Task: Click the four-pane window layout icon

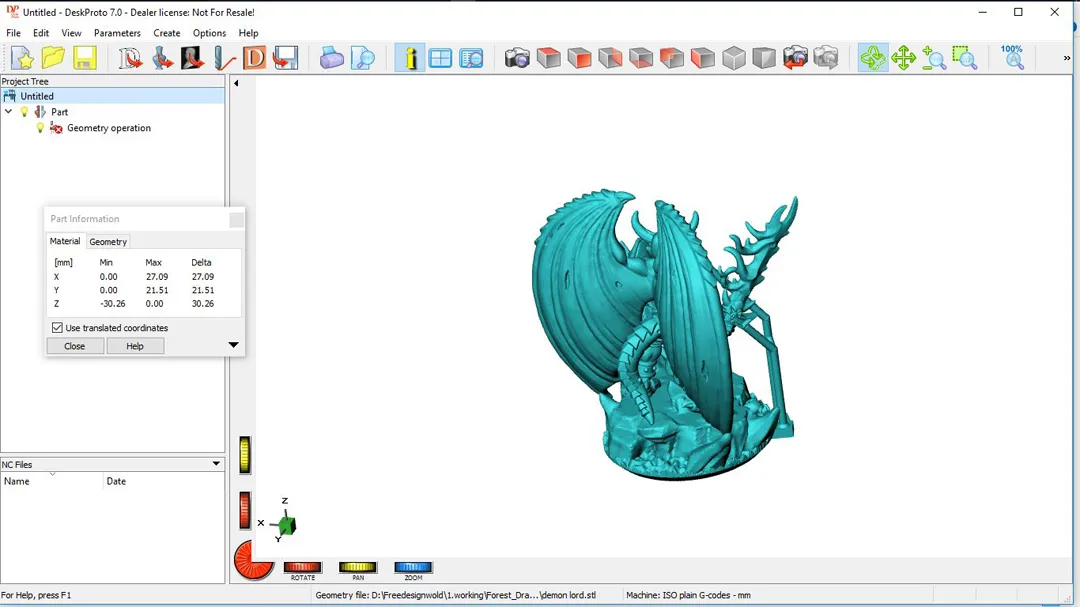Action: [x=440, y=58]
